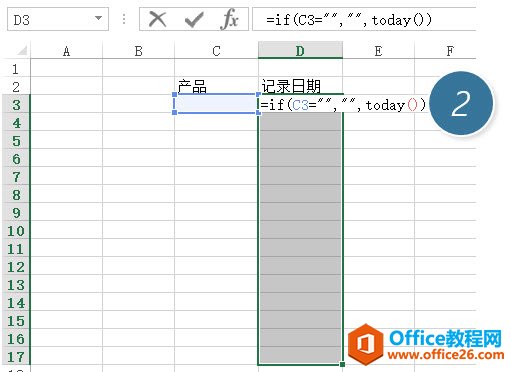Select row 1 header
This screenshot has width=511, height=372.
(16, 69)
